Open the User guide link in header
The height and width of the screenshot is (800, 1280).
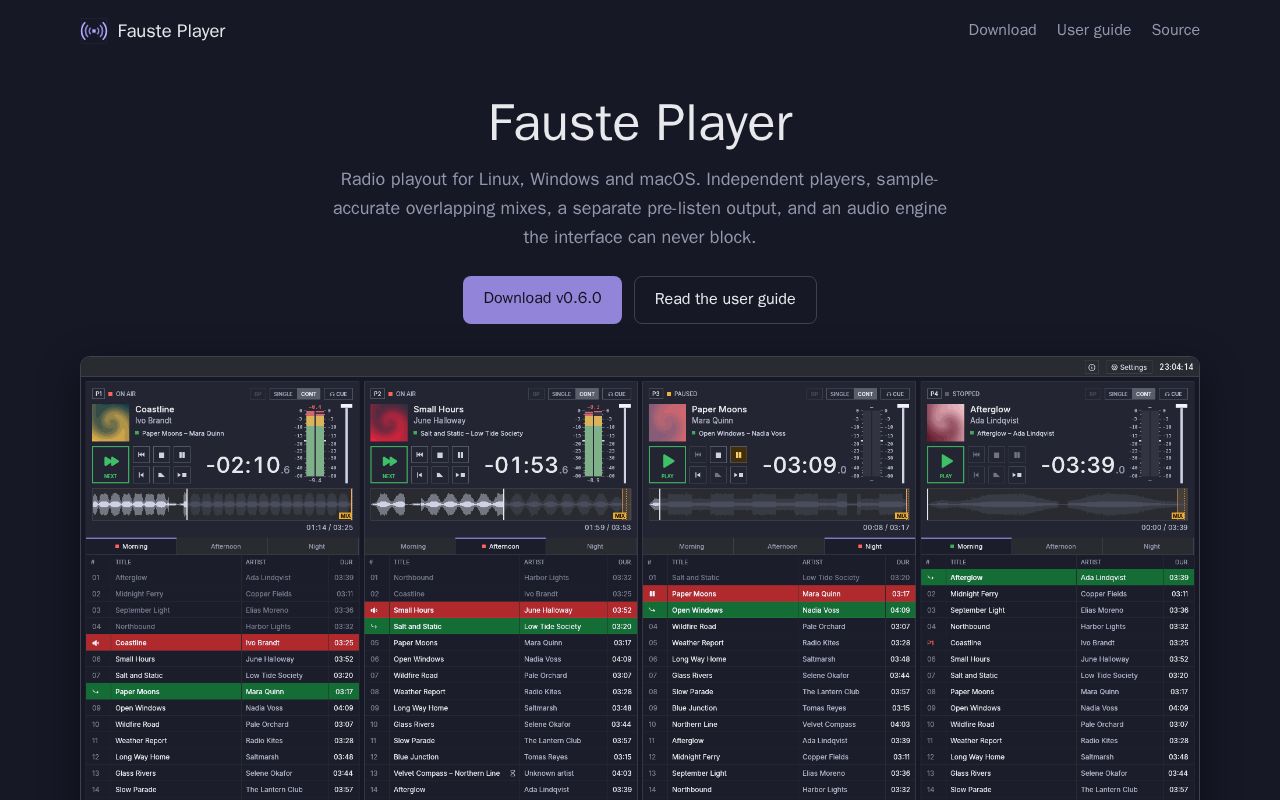coord(1094,30)
